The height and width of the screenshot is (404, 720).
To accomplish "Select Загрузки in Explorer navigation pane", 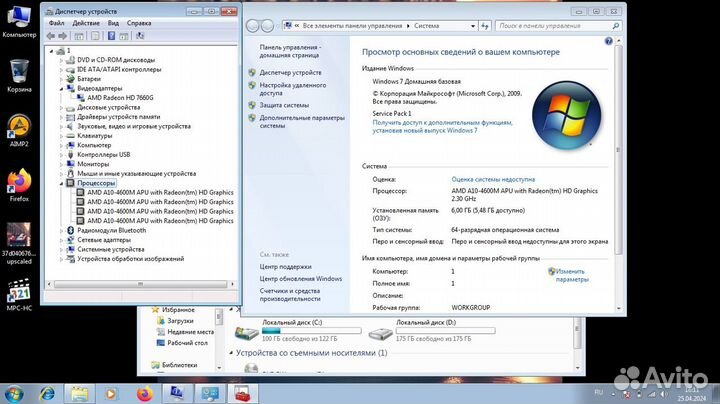I will [180, 321].
